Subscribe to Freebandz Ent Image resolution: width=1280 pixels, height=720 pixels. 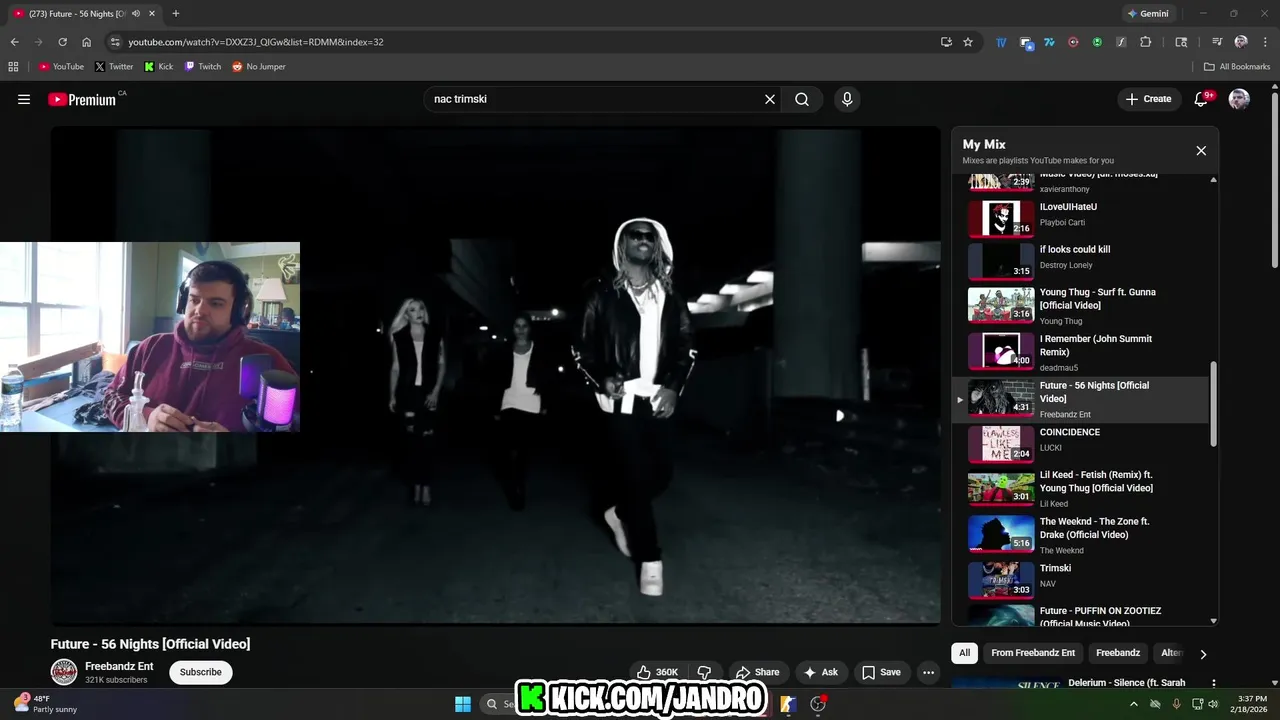coord(201,672)
